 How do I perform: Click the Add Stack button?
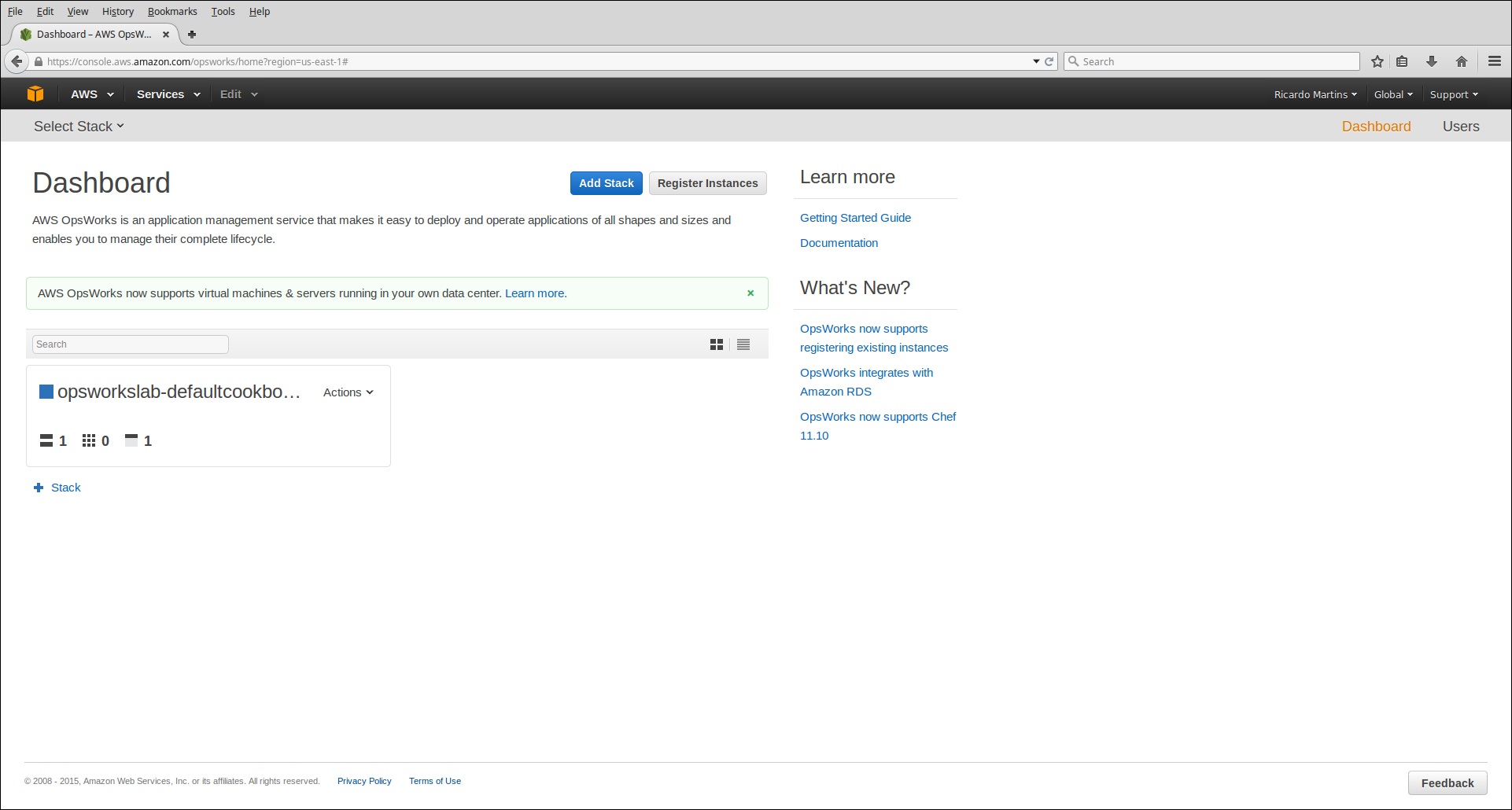[606, 183]
